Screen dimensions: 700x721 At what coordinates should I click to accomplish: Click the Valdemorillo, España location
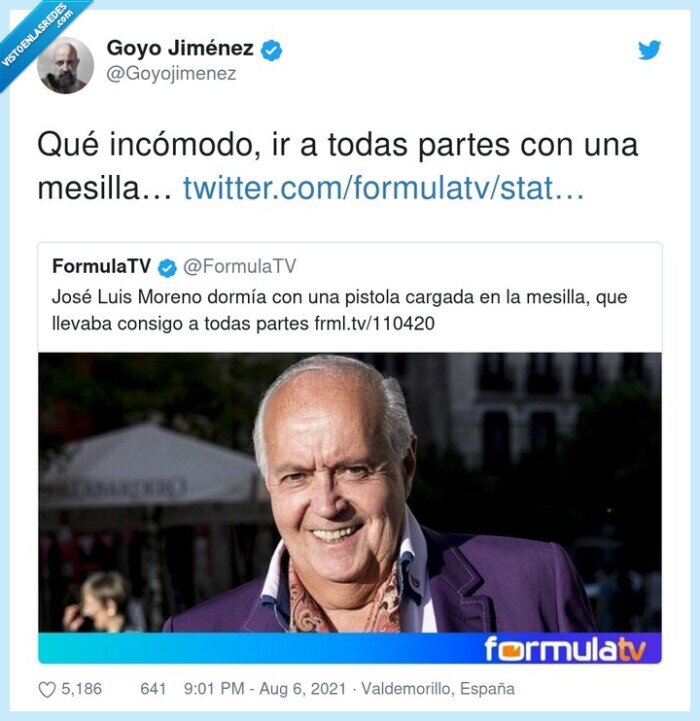(438, 689)
